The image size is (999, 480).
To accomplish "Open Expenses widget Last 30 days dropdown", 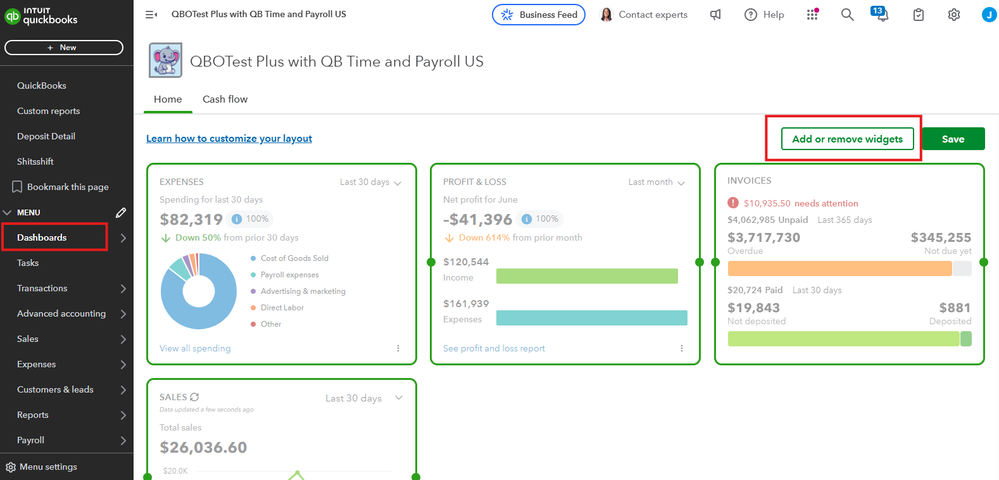I will click(x=371, y=183).
